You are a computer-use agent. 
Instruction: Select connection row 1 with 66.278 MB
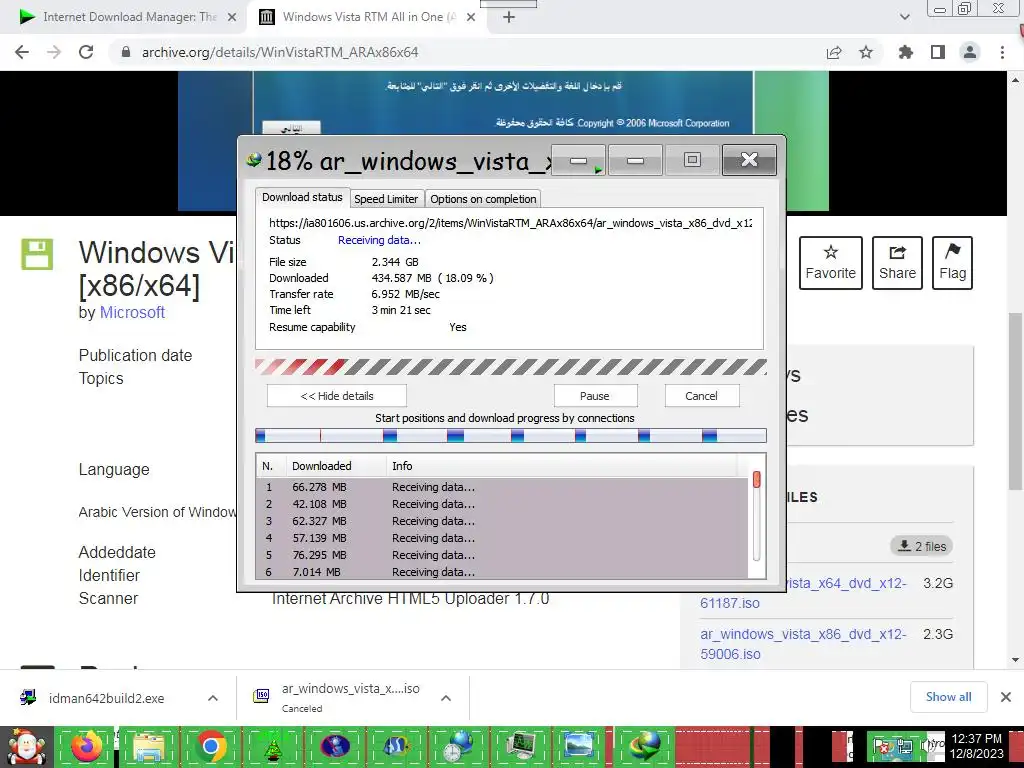[502, 487]
